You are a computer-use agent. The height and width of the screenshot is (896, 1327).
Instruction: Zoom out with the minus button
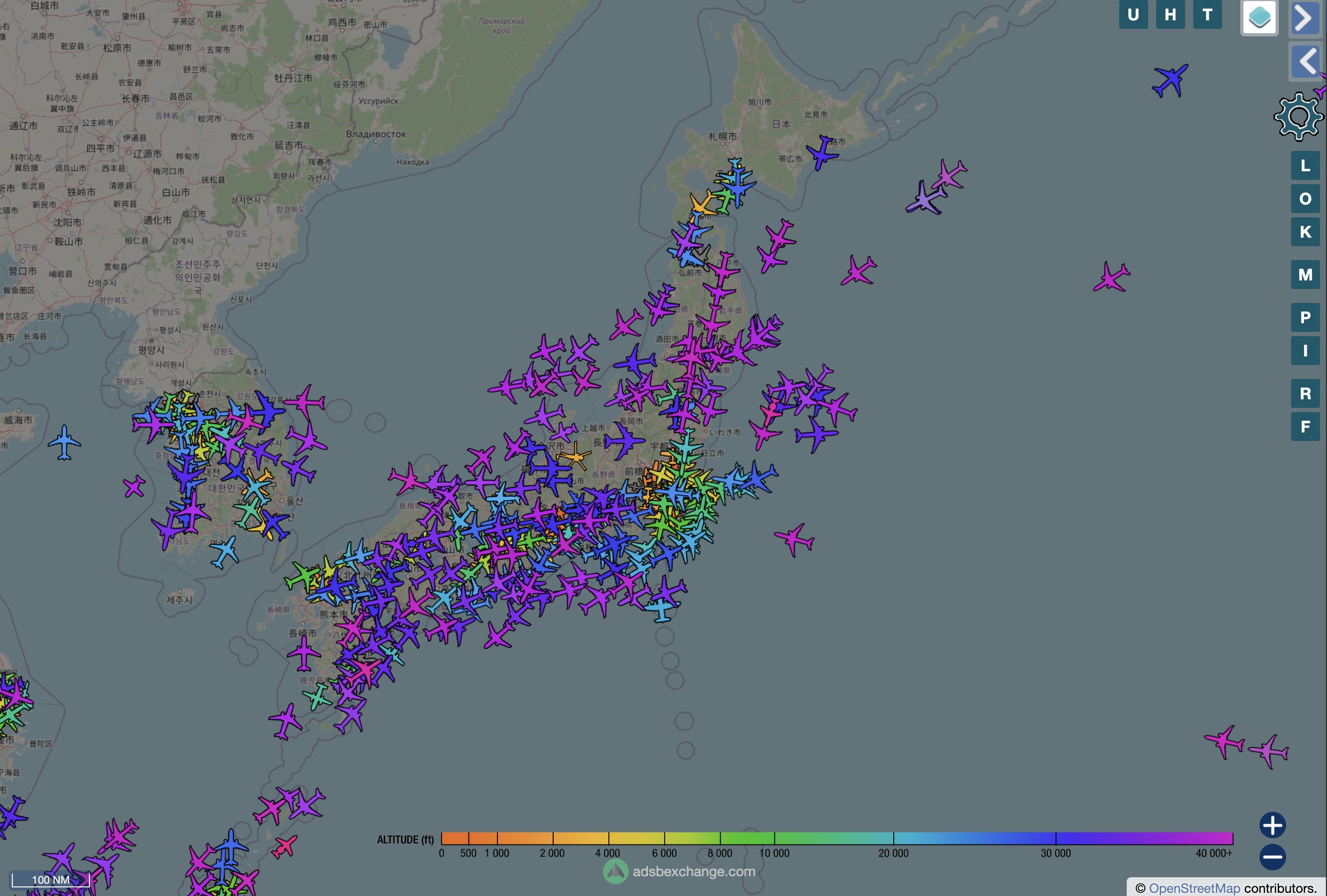click(x=1272, y=857)
